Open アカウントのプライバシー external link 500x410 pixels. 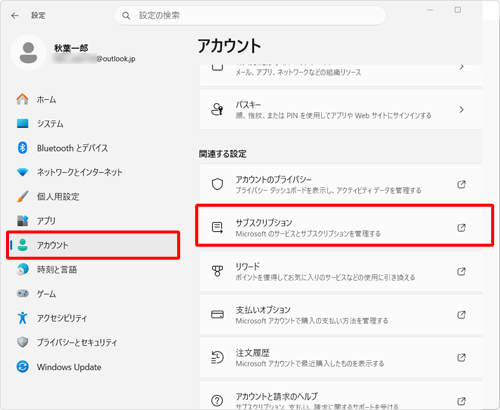[x=461, y=184]
